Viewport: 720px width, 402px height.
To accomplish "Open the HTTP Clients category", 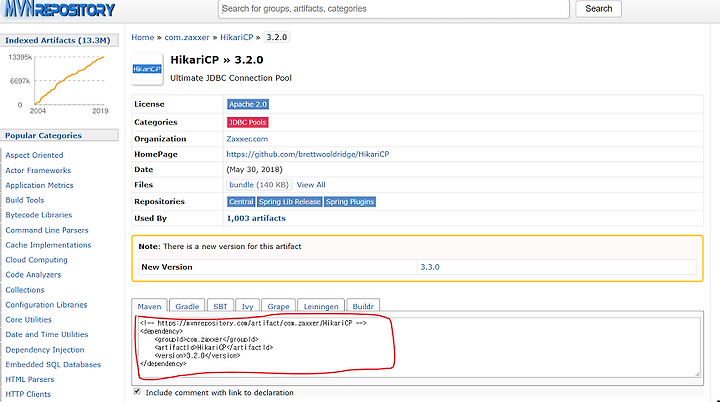I will (x=28, y=394).
